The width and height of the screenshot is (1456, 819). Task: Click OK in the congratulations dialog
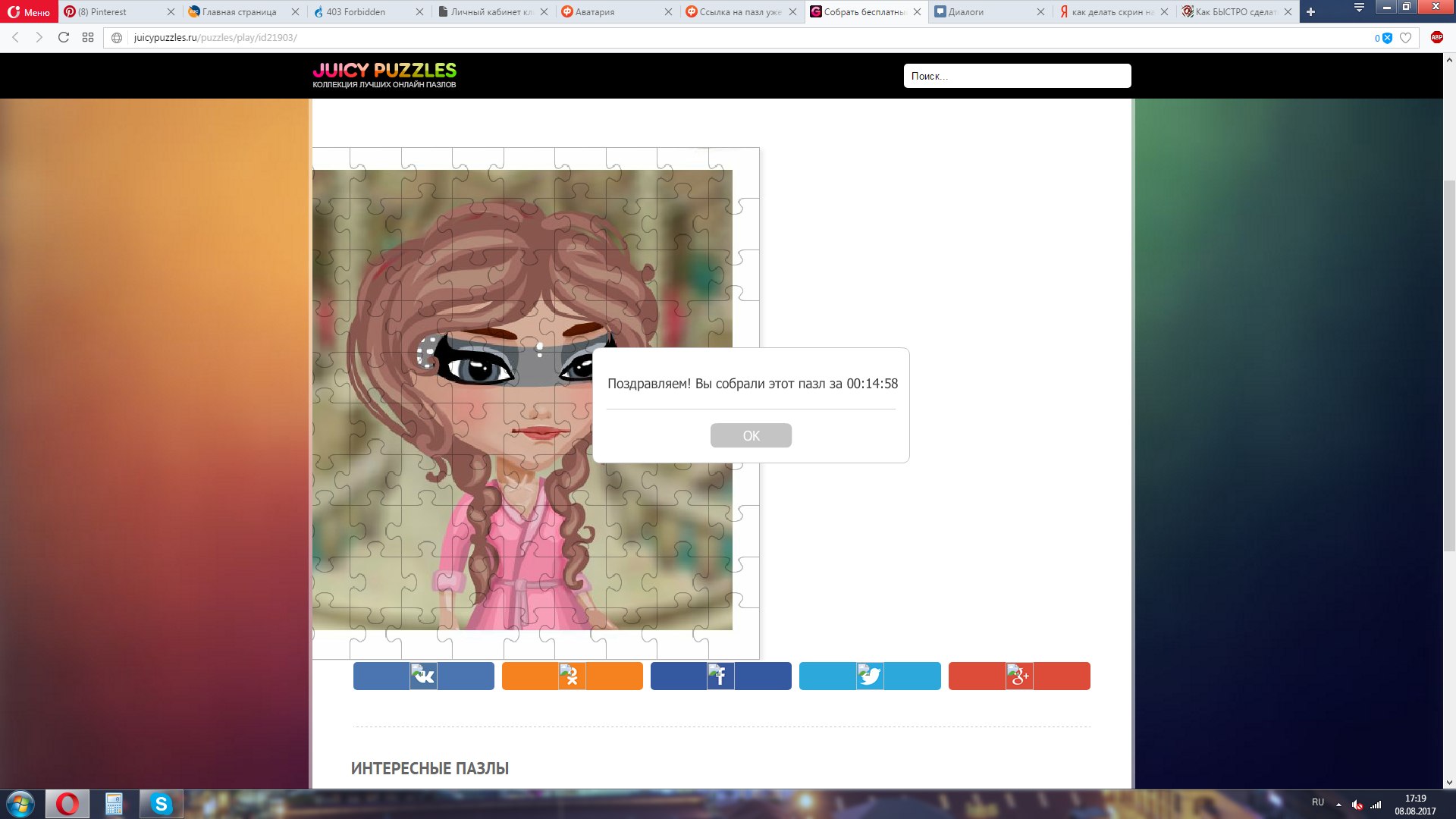point(751,435)
